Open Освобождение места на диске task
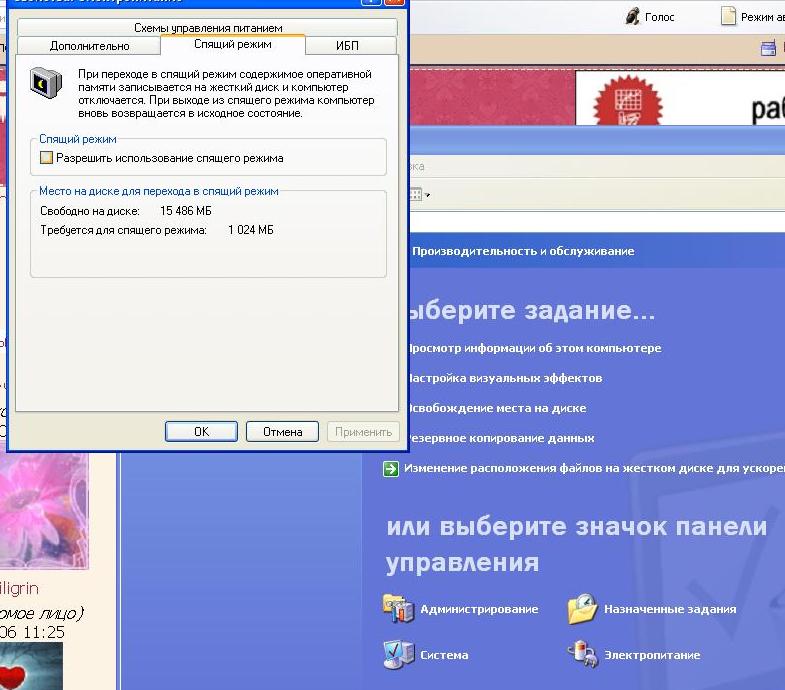This screenshot has height=690, width=785. 497,408
